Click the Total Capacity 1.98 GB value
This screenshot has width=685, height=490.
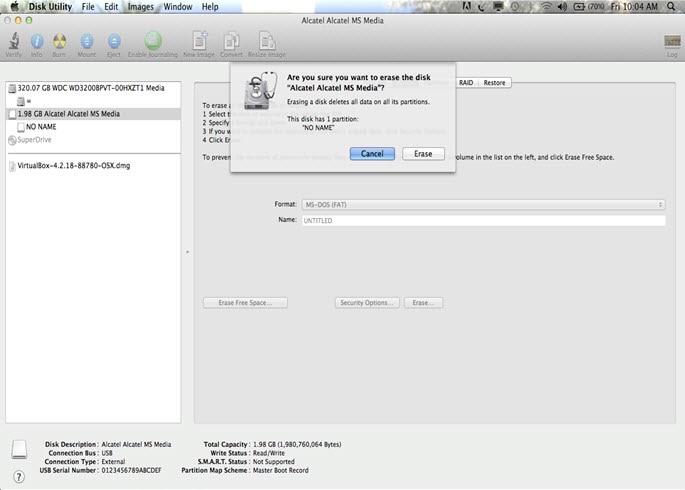coord(297,445)
